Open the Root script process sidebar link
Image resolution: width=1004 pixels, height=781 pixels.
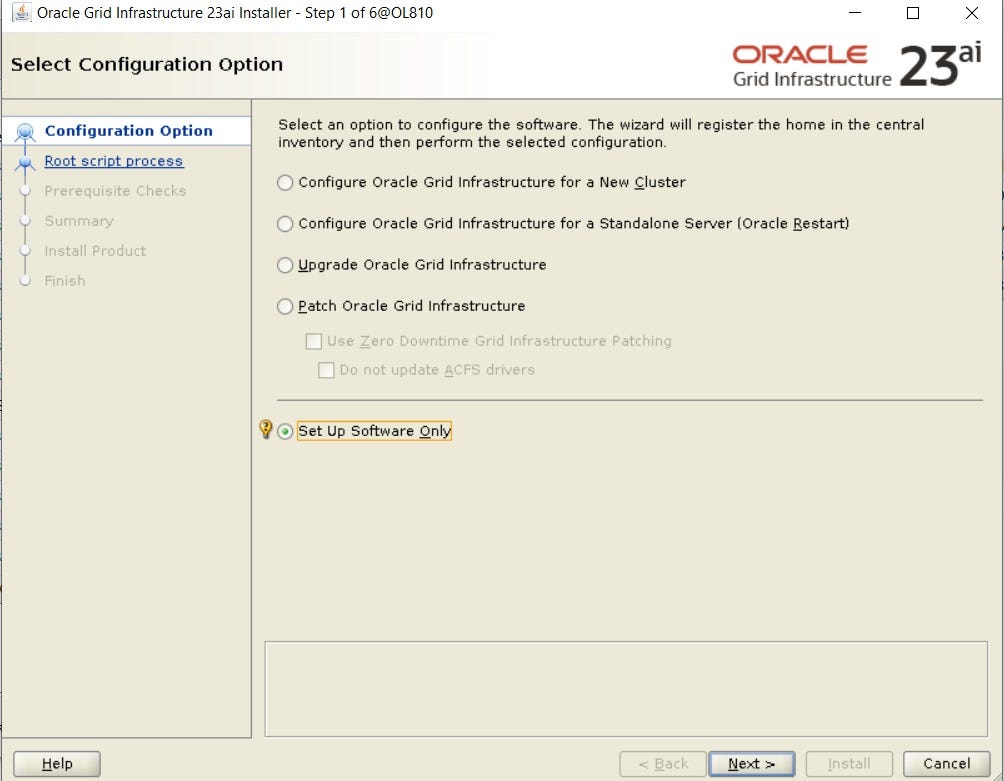113,160
